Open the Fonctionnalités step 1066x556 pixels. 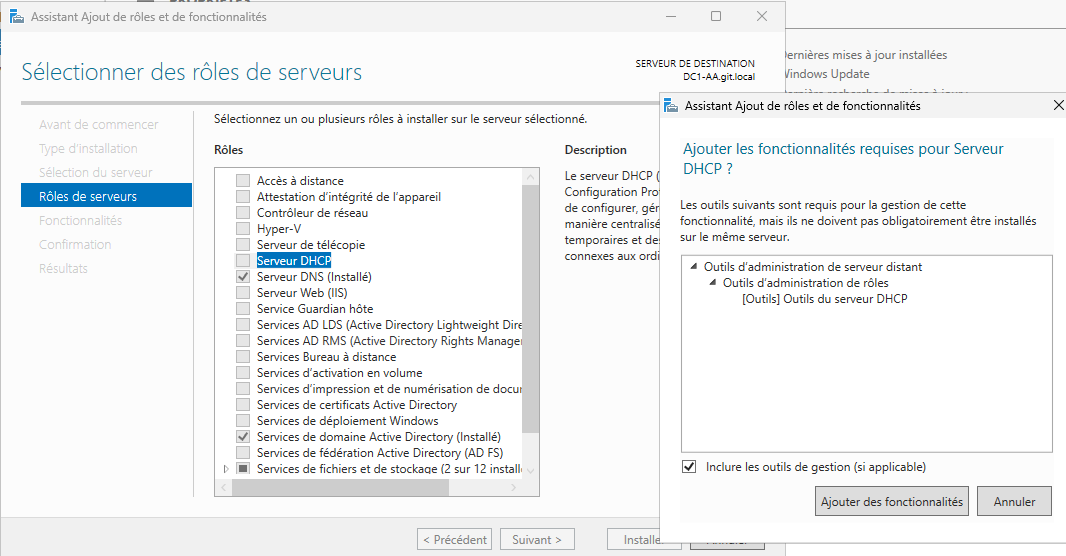click(80, 220)
